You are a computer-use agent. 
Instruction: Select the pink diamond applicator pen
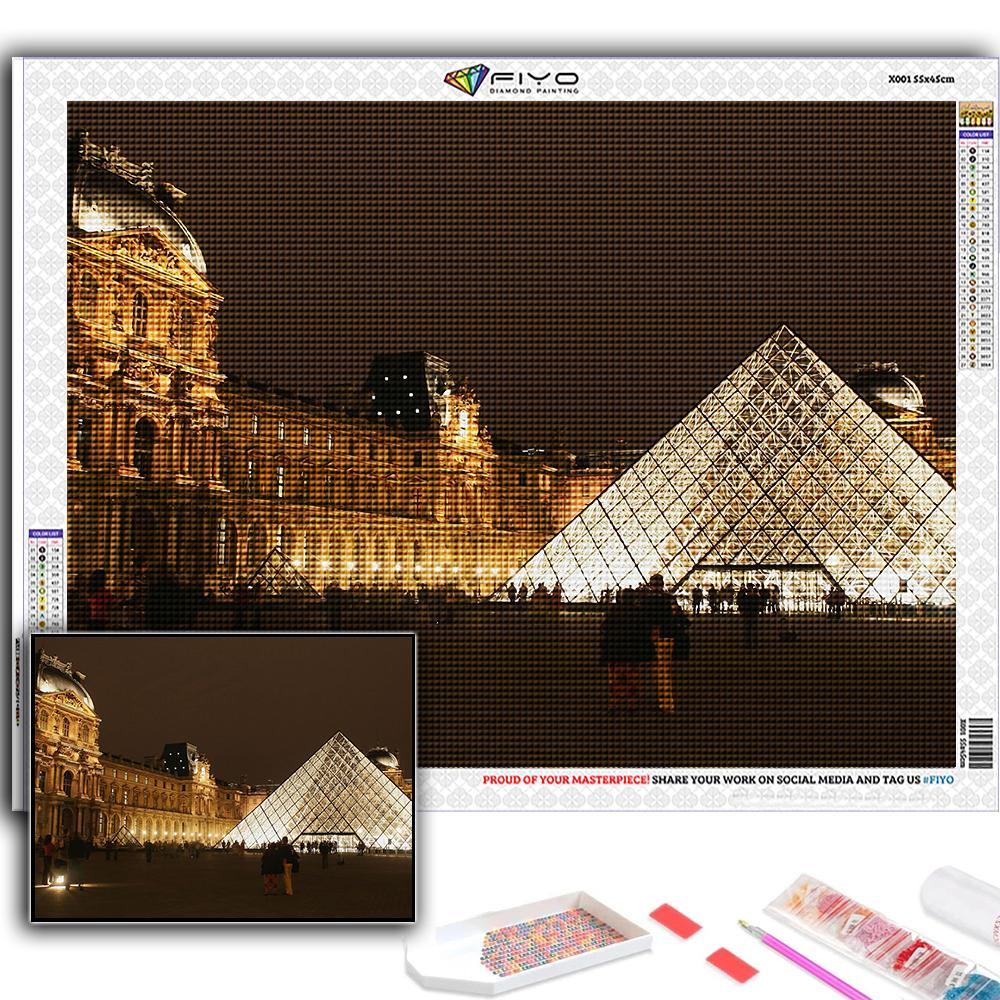[x=800, y=960]
